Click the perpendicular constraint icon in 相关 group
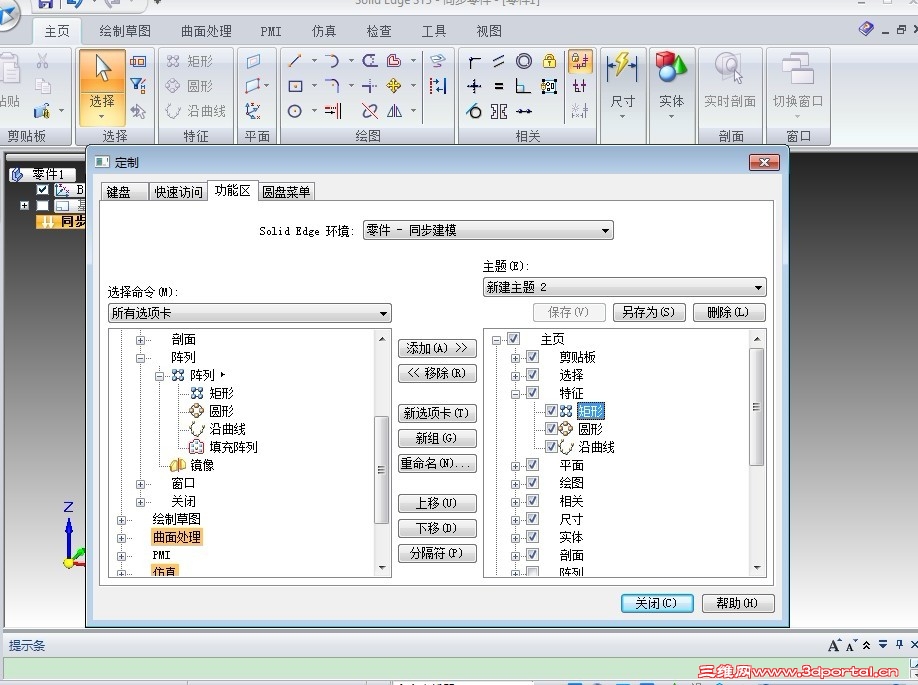Viewport: 918px width, 685px height. tap(523, 86)
